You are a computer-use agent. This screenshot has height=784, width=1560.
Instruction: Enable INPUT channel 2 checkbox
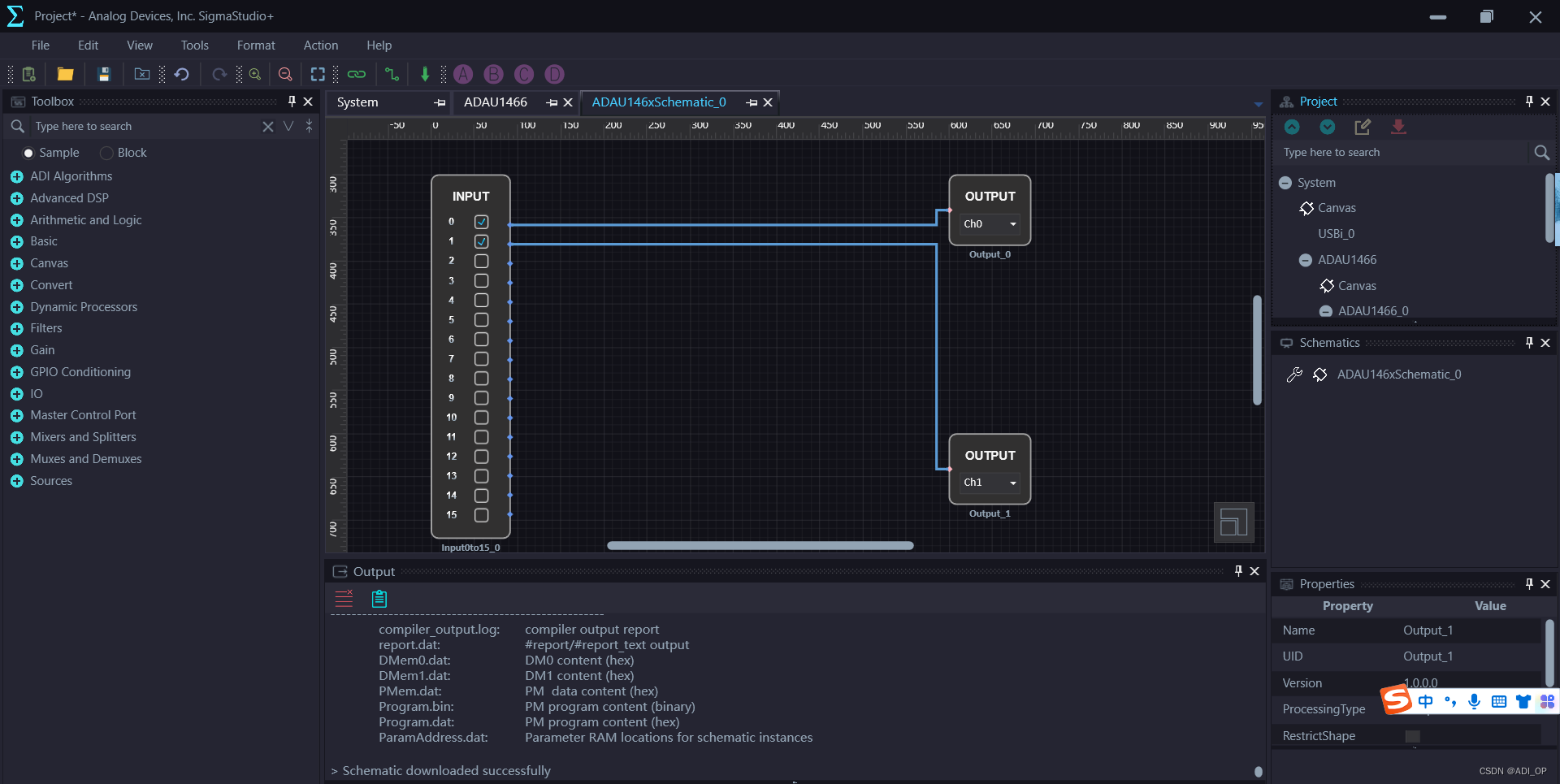pos(482,261)
